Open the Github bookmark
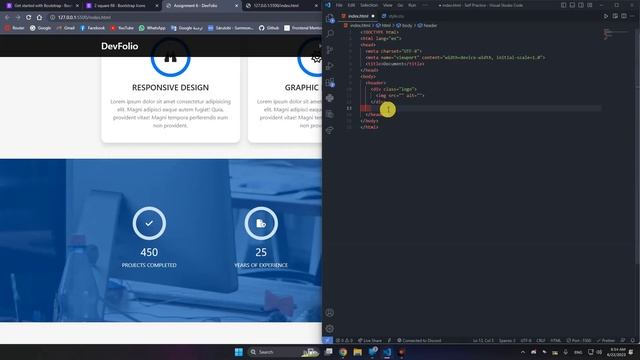 click(269, 28)
